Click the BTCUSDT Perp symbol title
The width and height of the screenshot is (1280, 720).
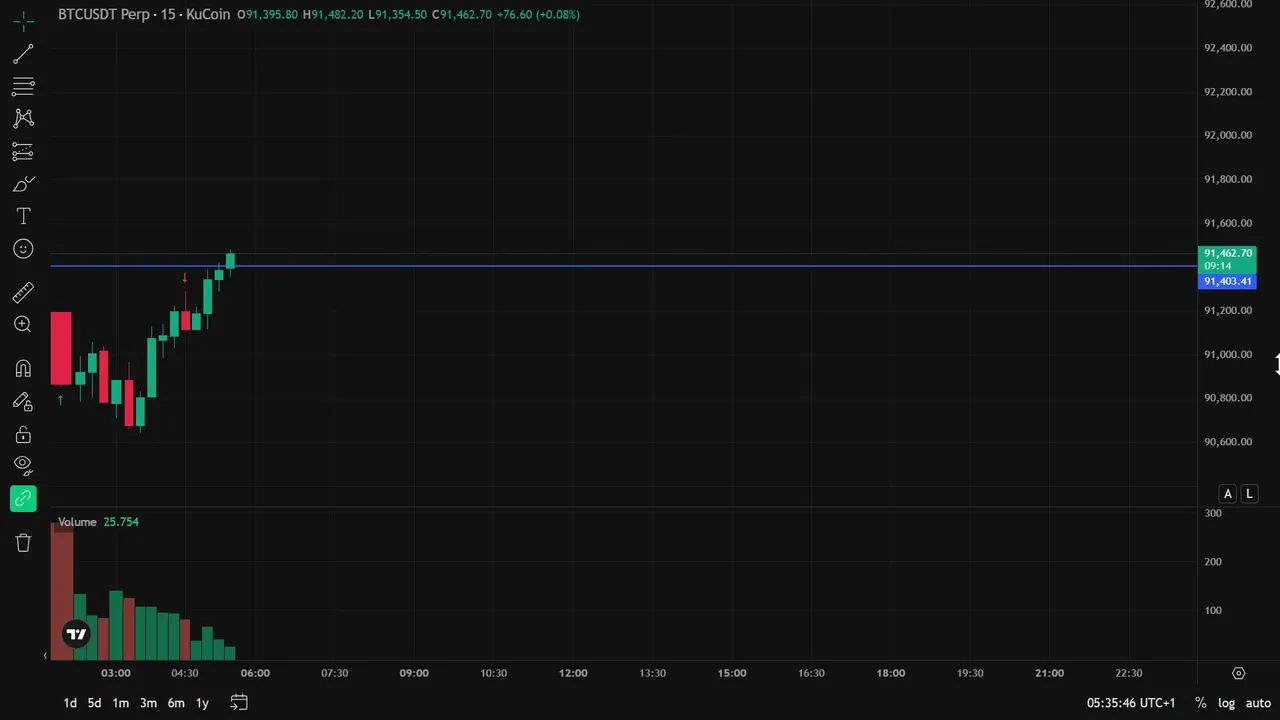click(104, 14)
